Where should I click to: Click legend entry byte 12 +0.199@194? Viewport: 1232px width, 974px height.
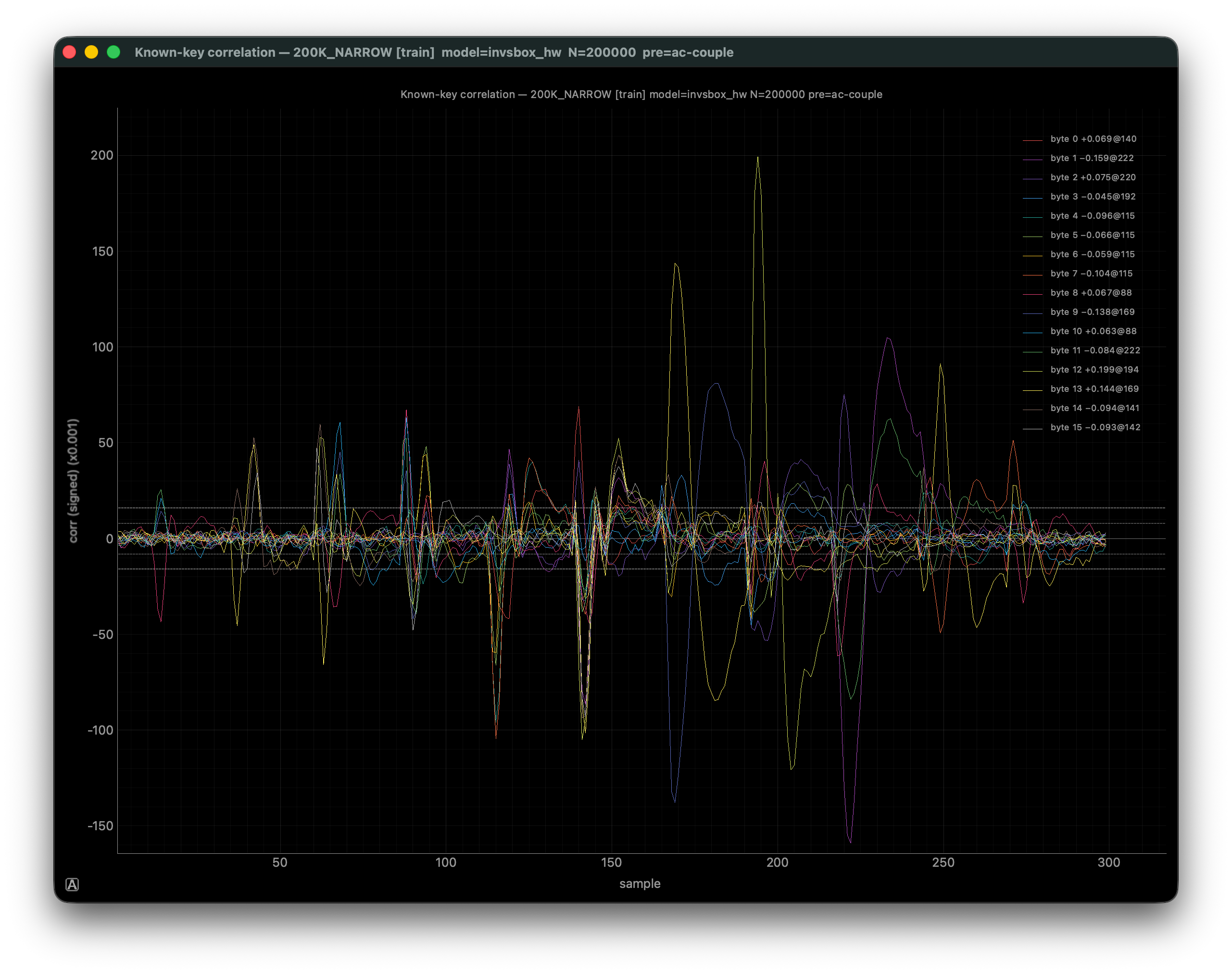1080,370
